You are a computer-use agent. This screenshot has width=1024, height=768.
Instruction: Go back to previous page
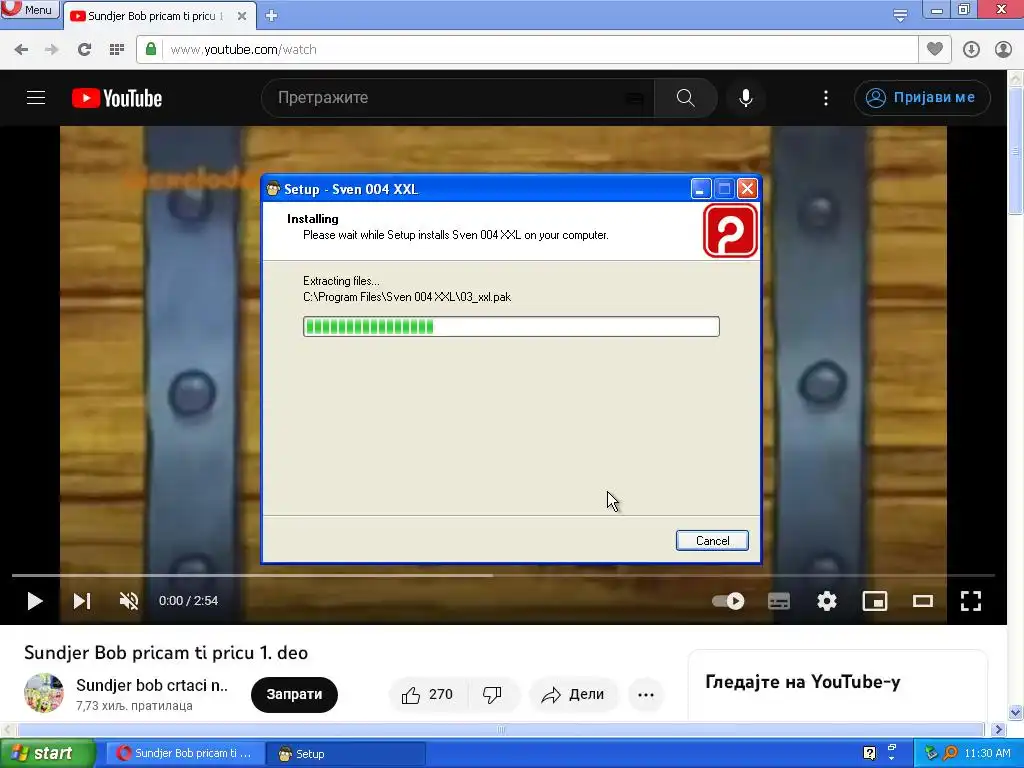coord(21,49)
